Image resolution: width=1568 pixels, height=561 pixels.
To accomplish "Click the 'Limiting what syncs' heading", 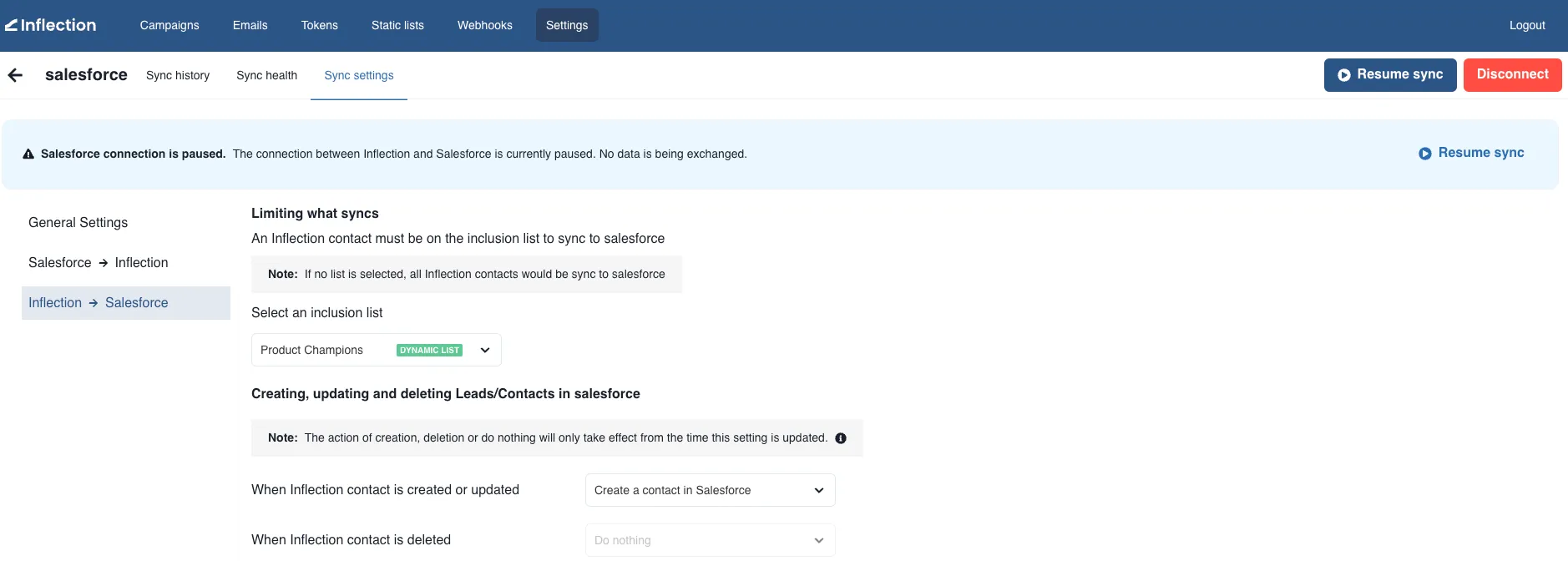I will (x=315, y=214).
